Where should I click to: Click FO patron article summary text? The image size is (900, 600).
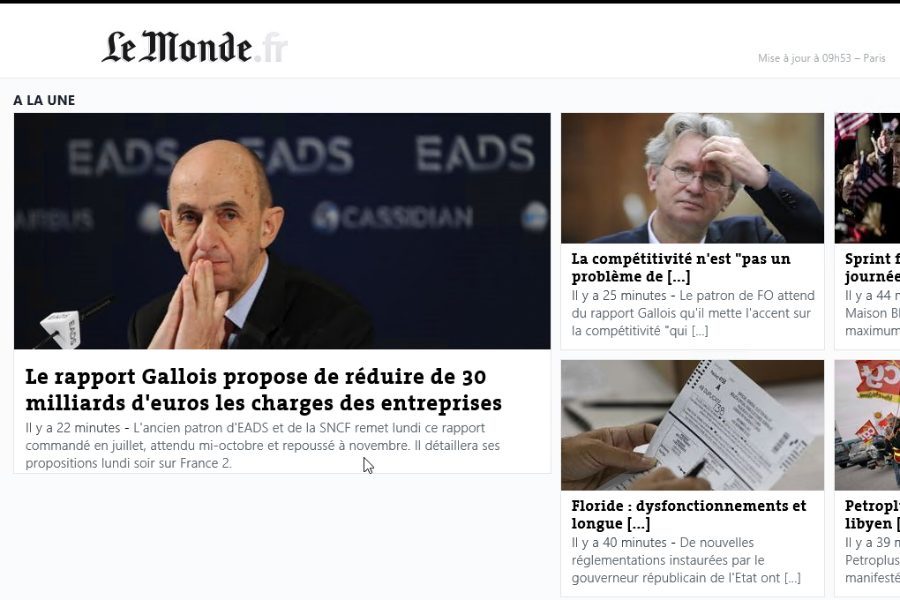pyautogui.click(x=693, y=313)
